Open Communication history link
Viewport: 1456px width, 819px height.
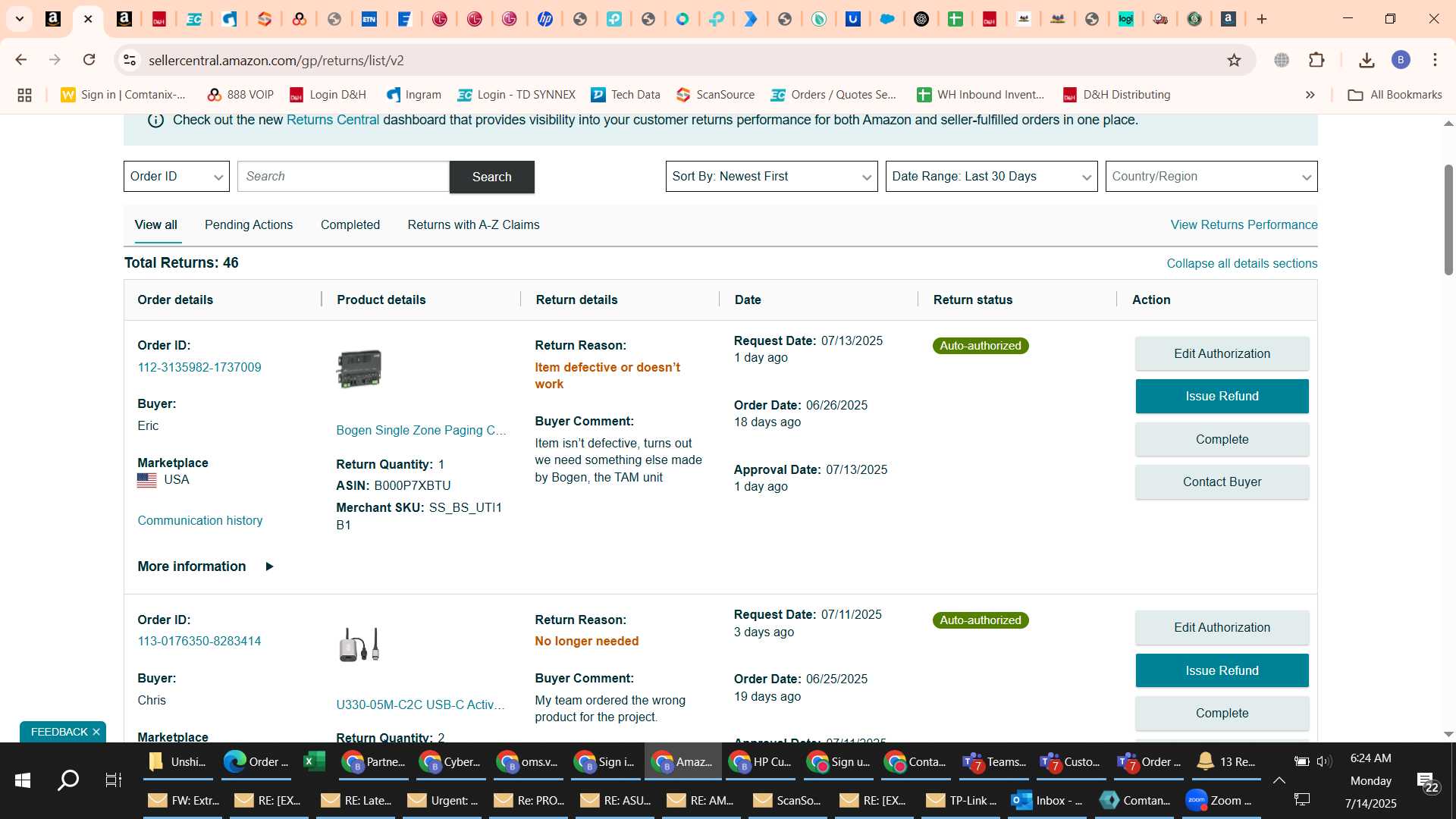point(200,521)
